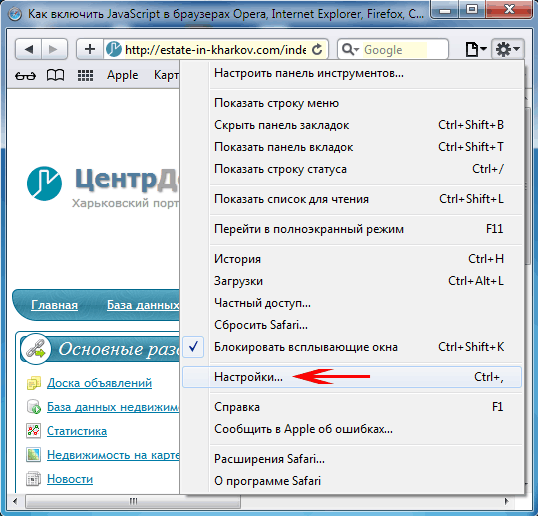This screenshot has height=516, width=538.
Task: Open Top Sites grid icon
Action: [x=85, y=75]
